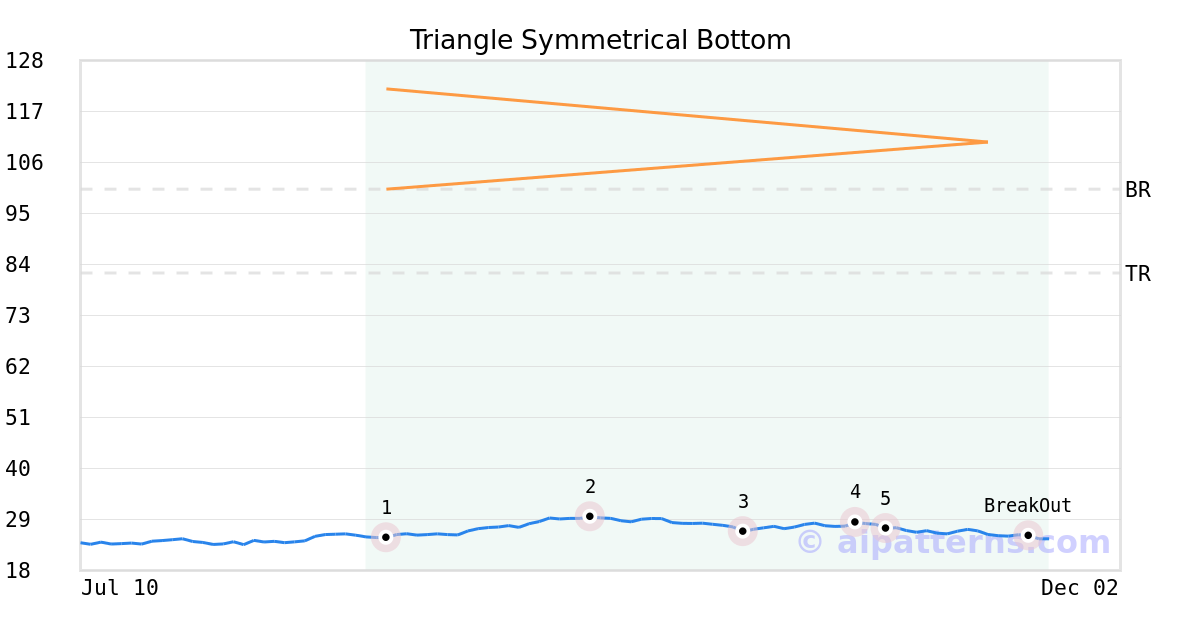Click pivot point marker 1
The height and width of the screenshot is (630, 1200).
pyautogui.click(x=386, y=537)
